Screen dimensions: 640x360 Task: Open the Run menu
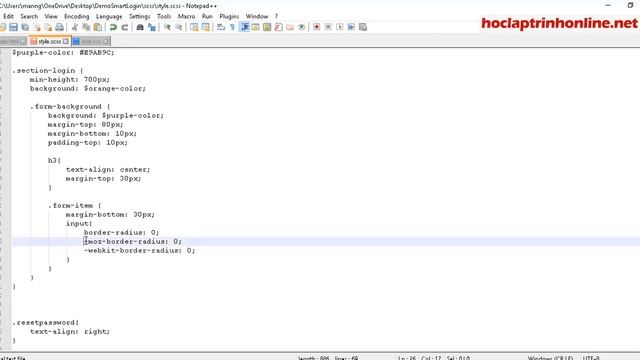pyautogui.click(x=207, y=16)
